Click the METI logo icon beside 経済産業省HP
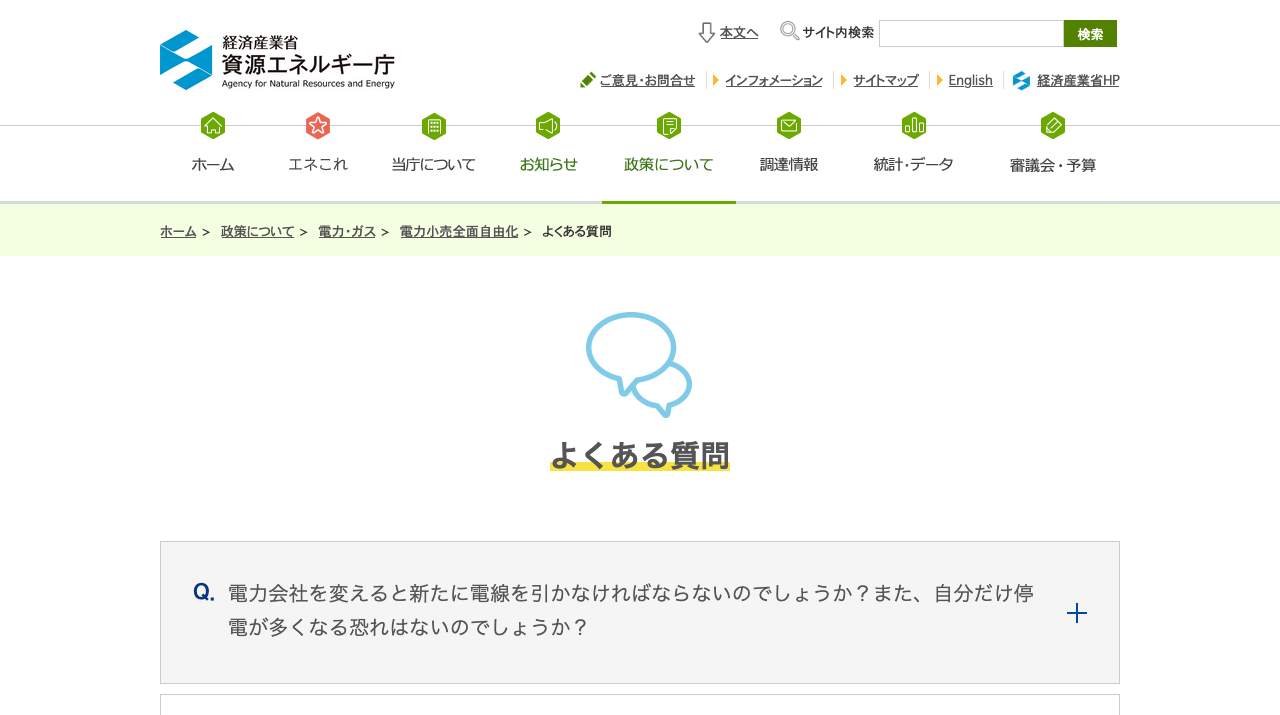Screen dimensions: 1280x715 tap(1021, 80)
